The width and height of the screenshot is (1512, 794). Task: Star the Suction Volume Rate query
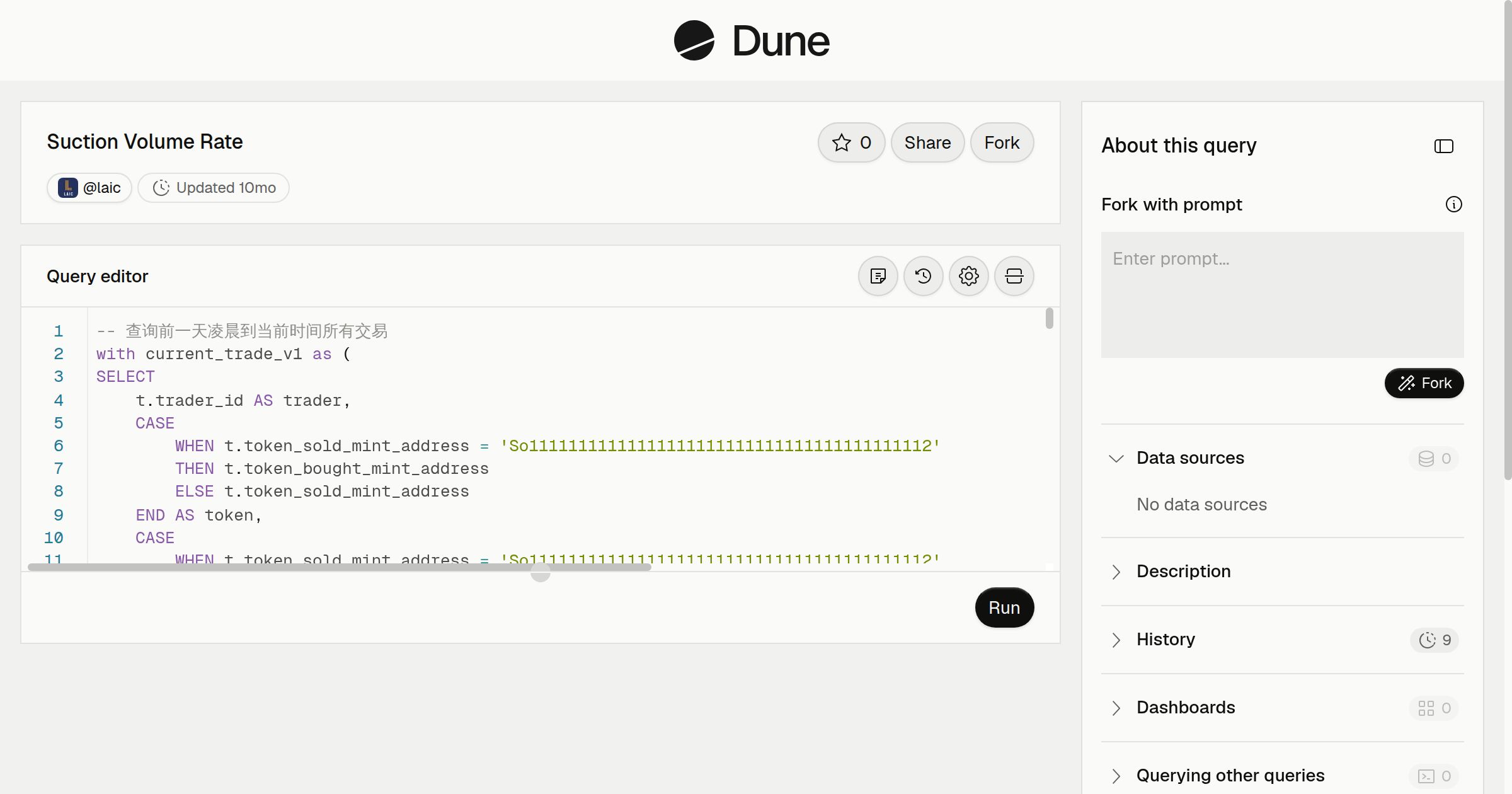851,142
